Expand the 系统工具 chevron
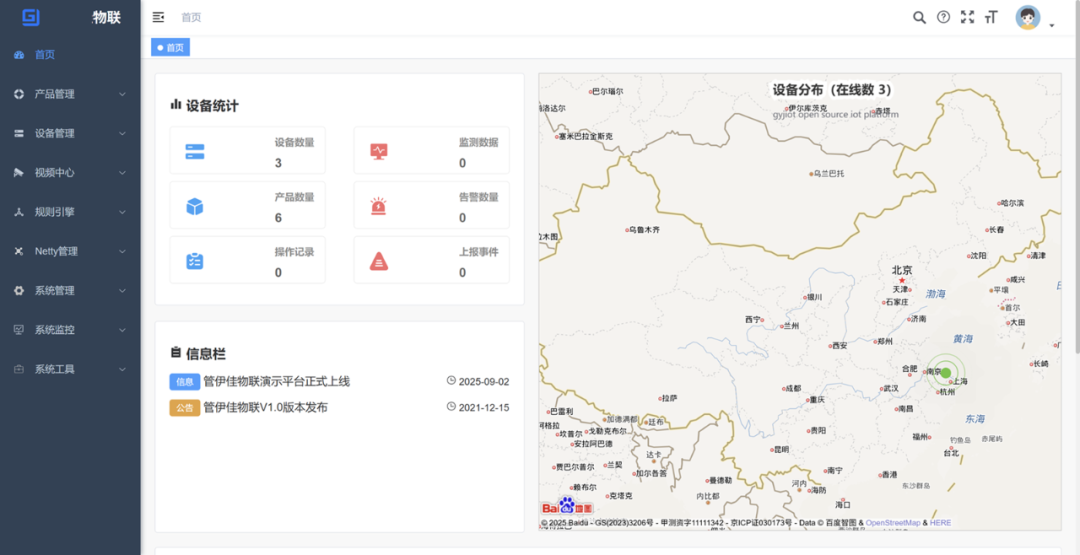The image size is (1080, 555). (123, 369)
